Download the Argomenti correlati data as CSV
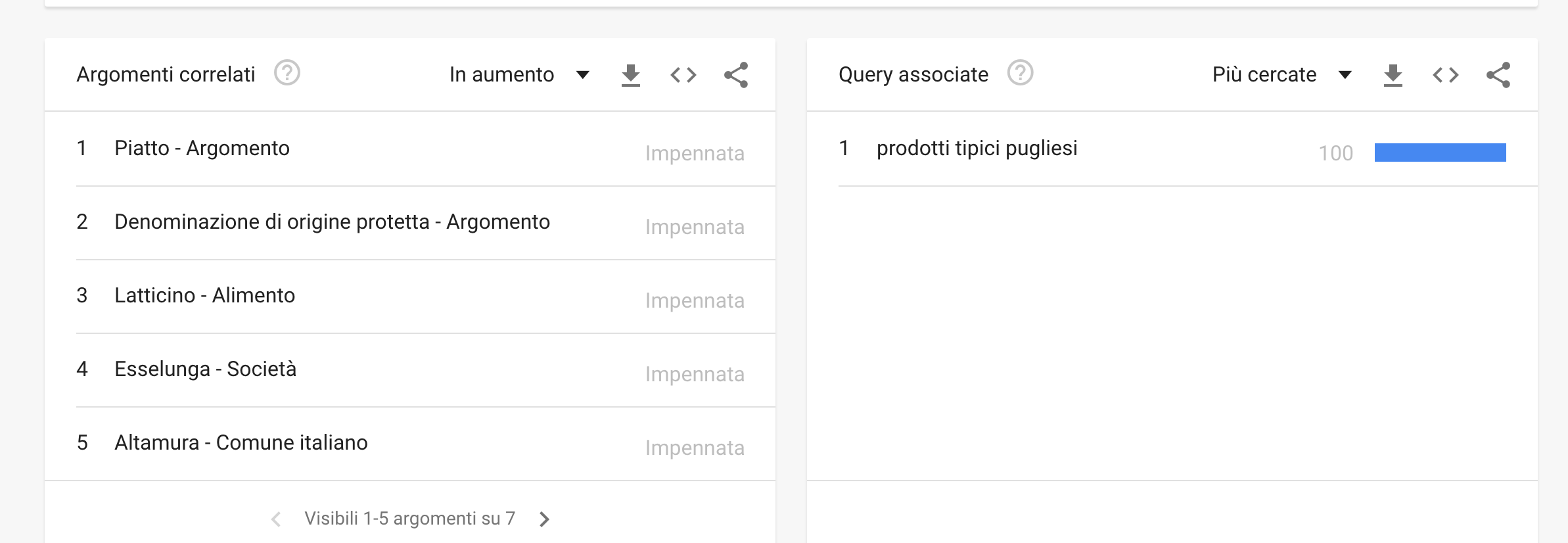Screen dimensions: 1568x543 pyautogui.click(x=631, y=75)
